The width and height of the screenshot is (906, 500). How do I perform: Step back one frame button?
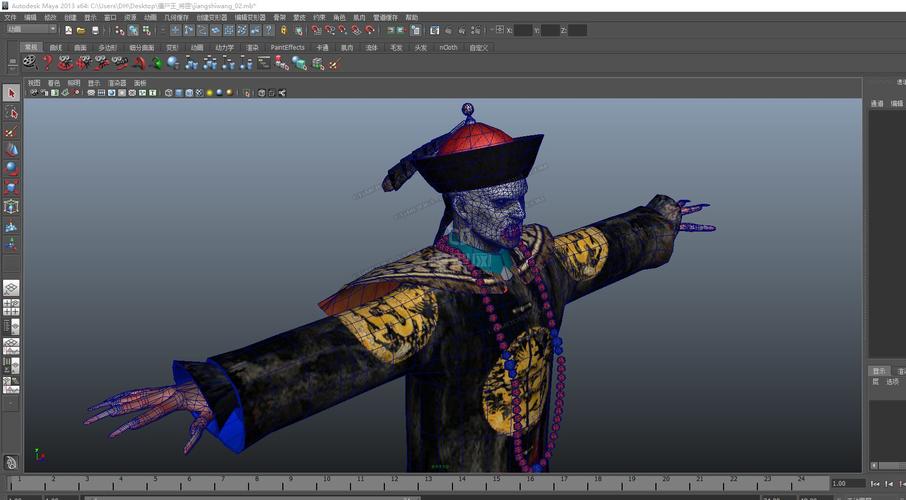(x=889, y=483)
